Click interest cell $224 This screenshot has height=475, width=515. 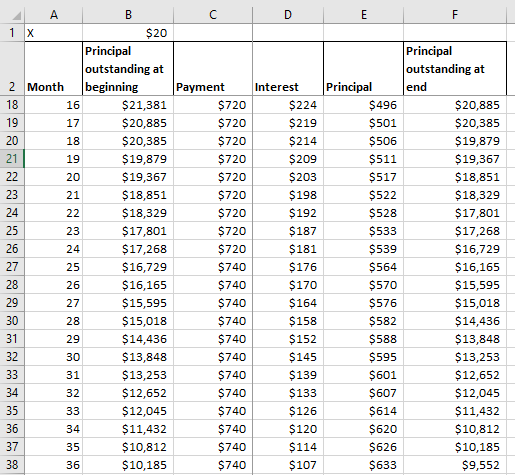pyautogui.click(x=288, y=105)
